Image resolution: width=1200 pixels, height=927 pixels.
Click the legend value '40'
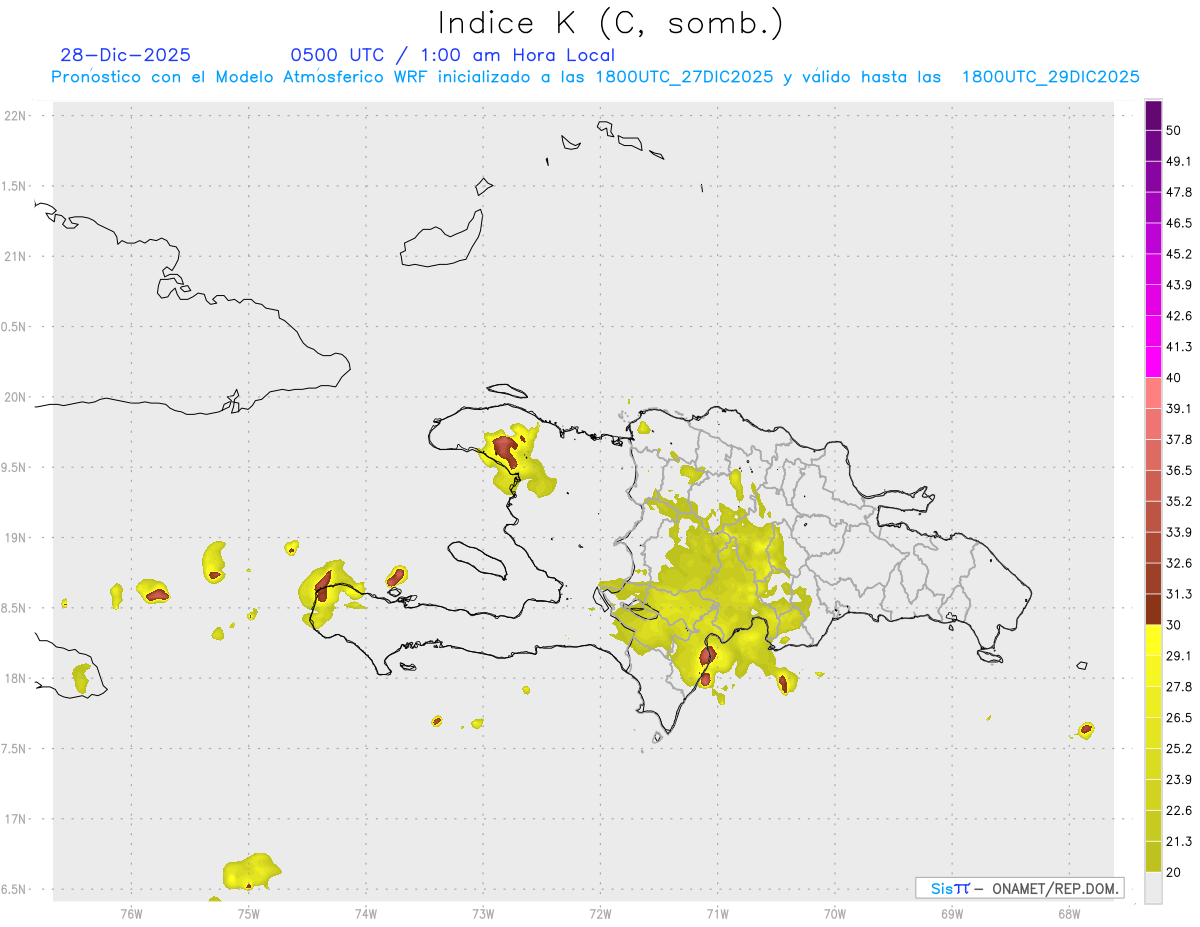(1175, 378)
